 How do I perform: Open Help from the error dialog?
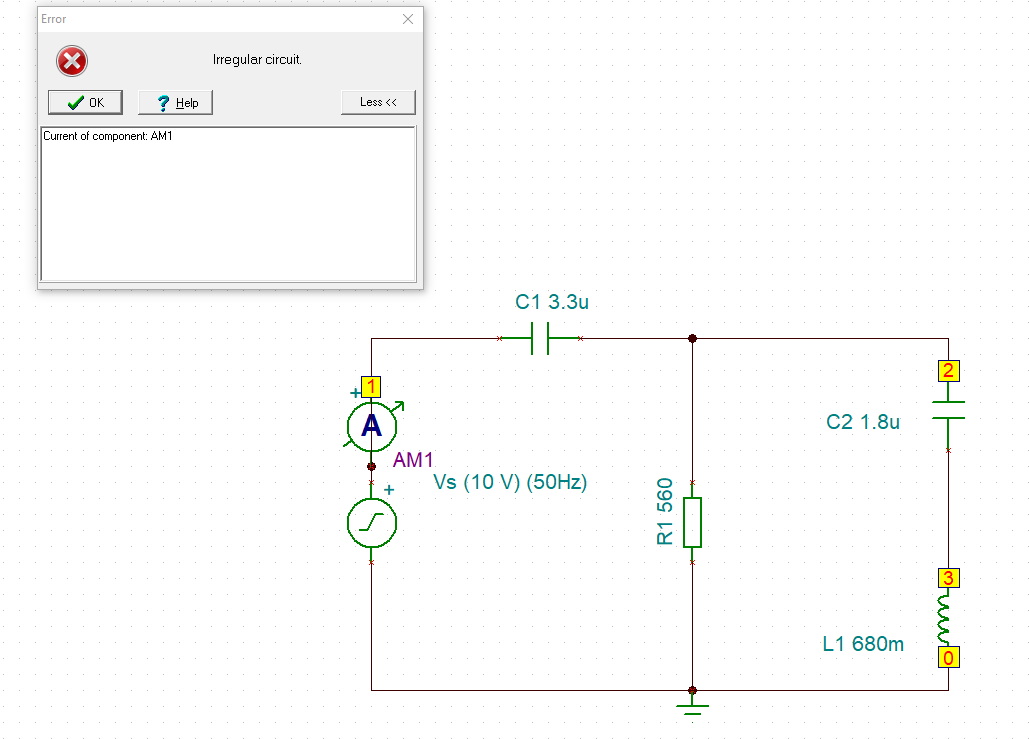click(174, 102)
